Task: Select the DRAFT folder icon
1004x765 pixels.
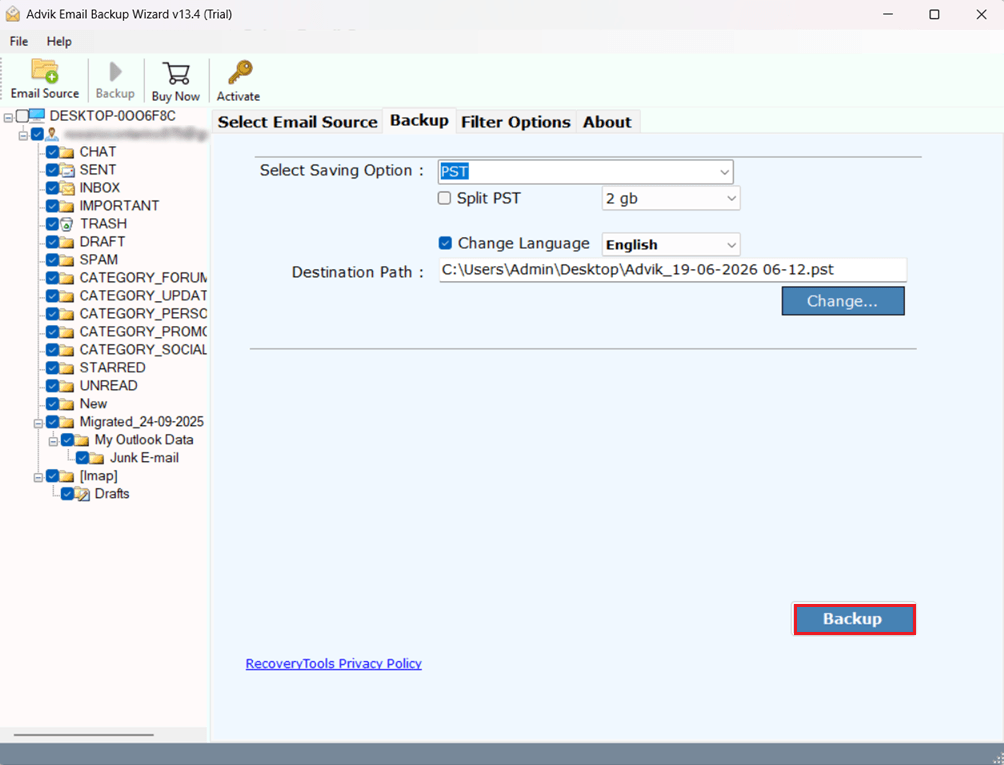Action: (x=67, y=242)
